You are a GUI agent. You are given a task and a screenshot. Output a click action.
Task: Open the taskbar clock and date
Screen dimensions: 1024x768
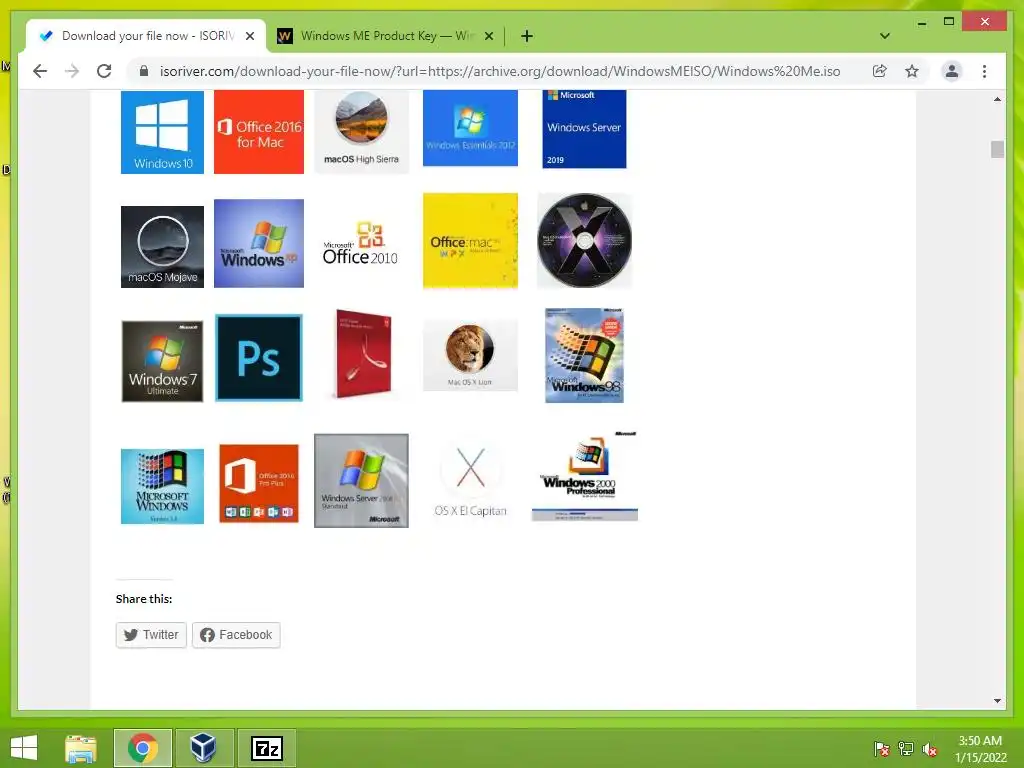coord(980,748)
